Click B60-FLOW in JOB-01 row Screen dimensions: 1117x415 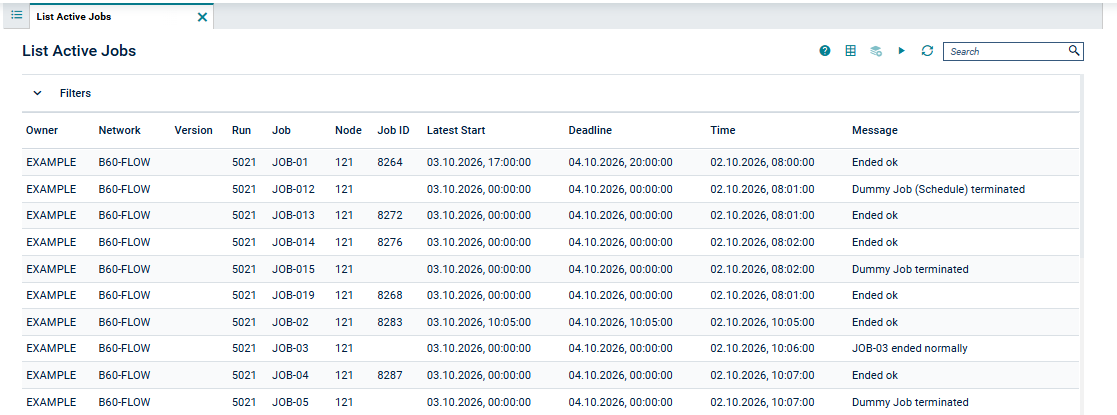pyautogui.click(x=125, y=162)
